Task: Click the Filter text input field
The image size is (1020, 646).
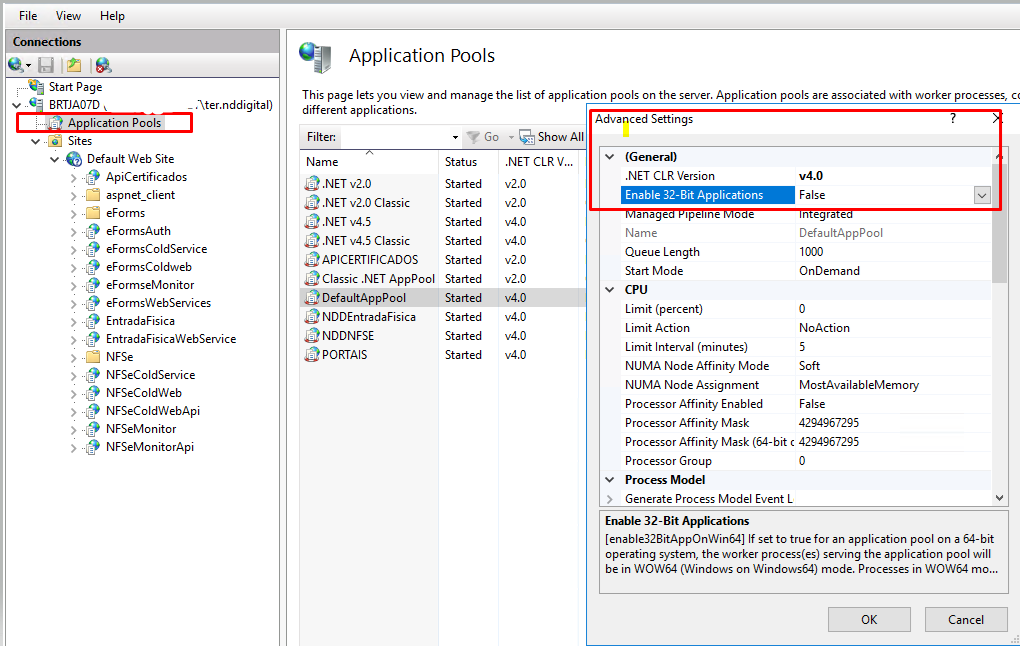Action: [395, 137]
